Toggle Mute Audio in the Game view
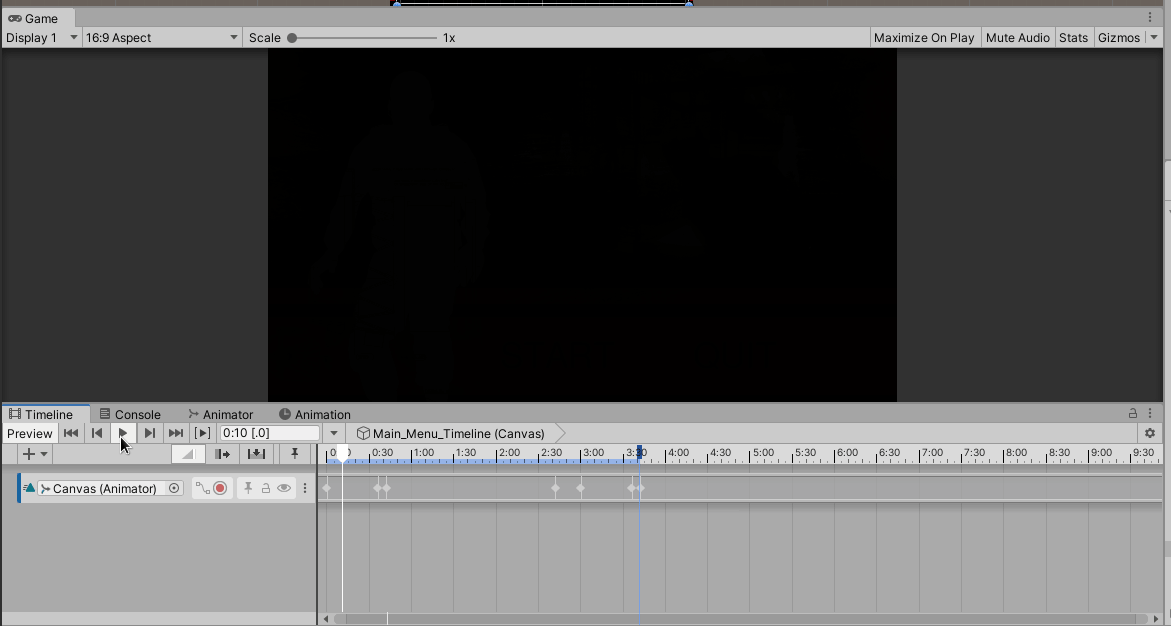Image resolution: width=1171 pixels, height=626 pixels. [1017, 37]
